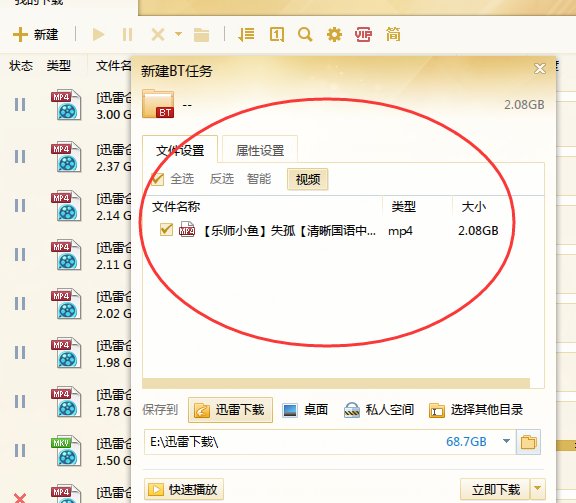Click pause icon of 1.50 G task
Image resolution: width=576 pixels, height=503 pixels.
coord(20,450)
